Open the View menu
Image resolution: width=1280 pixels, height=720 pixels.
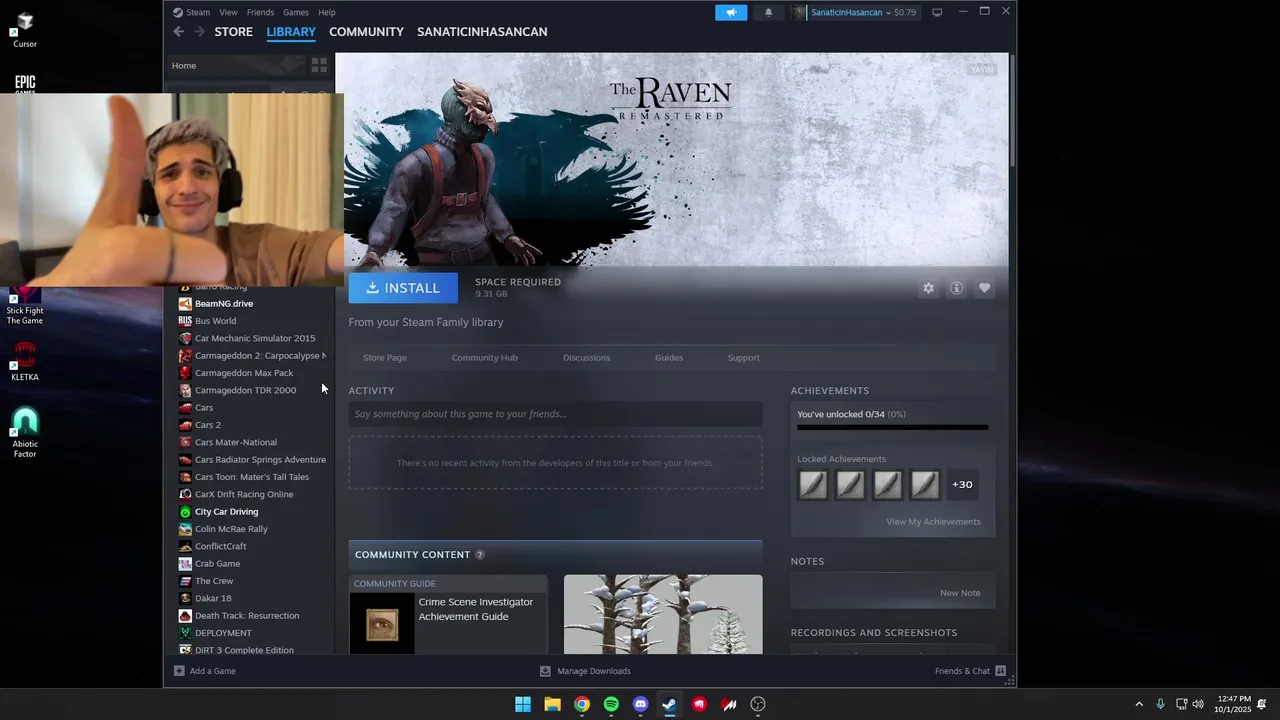pyautogui.click(x=228, y=12)
